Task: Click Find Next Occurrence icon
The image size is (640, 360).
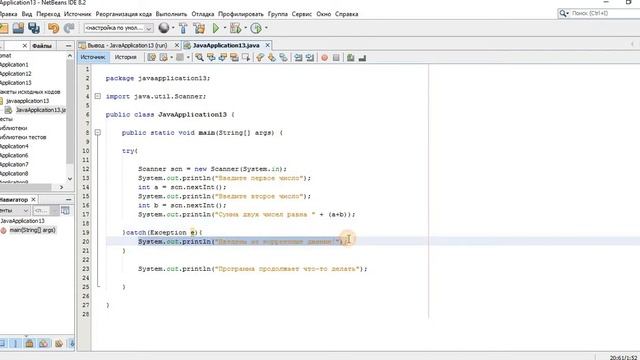Action: 222,58
